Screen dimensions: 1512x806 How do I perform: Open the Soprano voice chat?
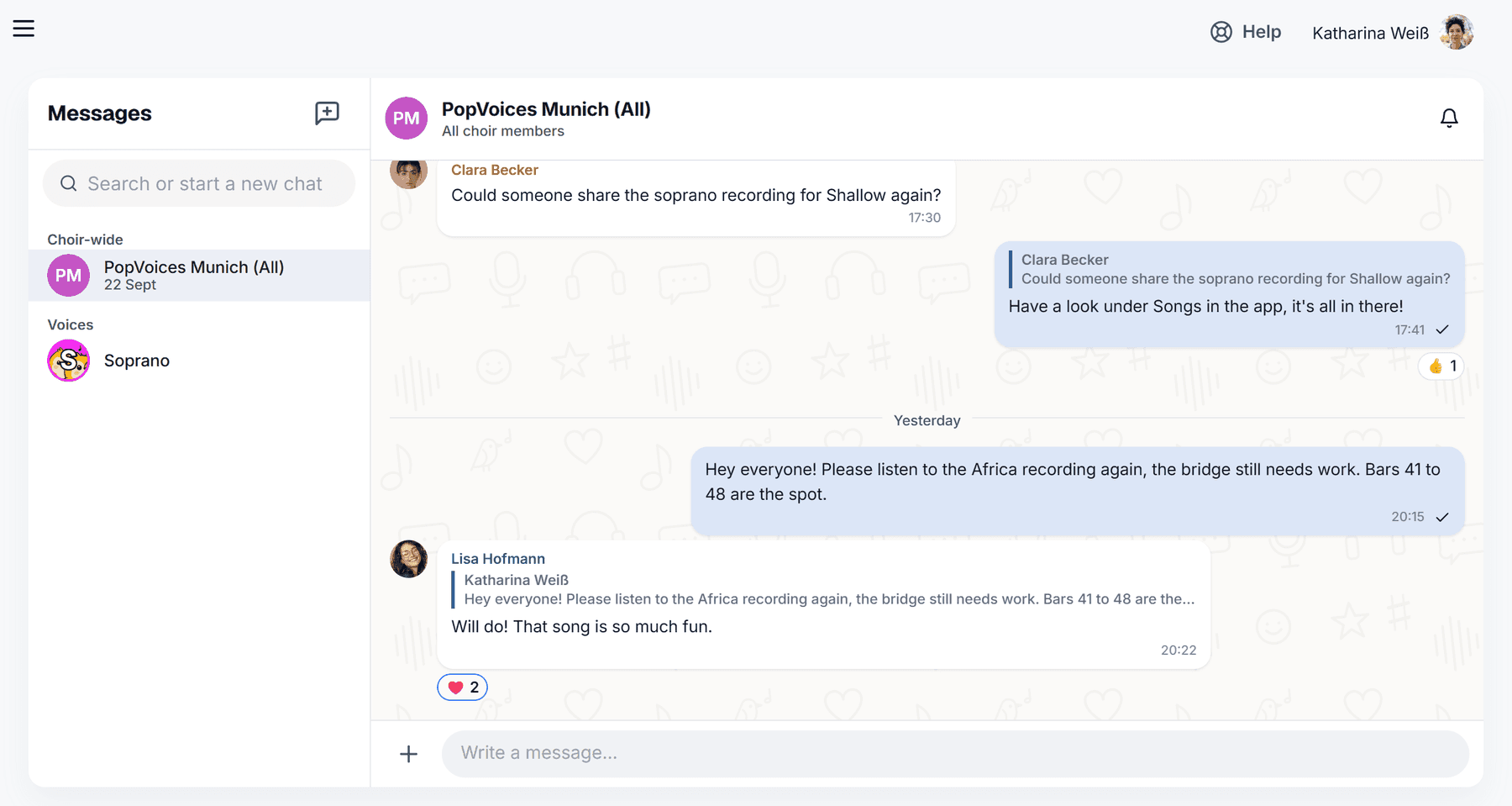[199, 361]
